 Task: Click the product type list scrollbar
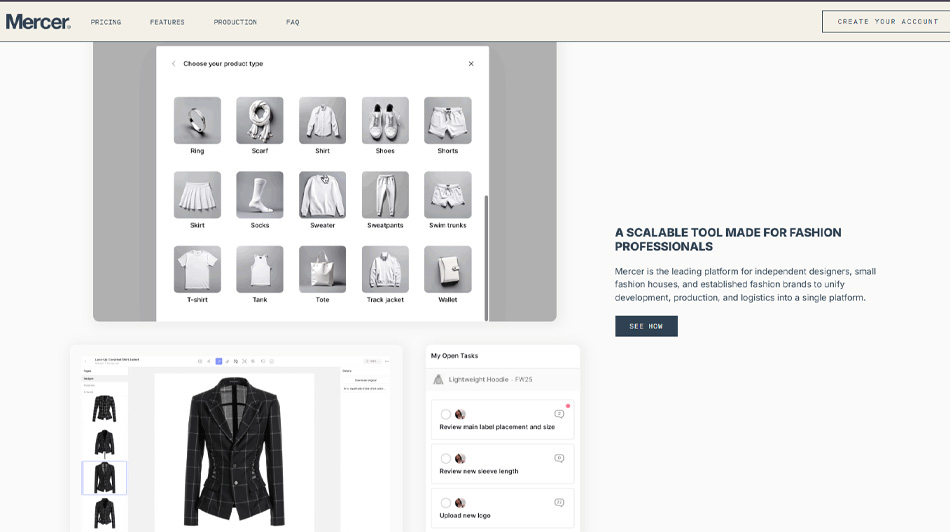point(487,257)
